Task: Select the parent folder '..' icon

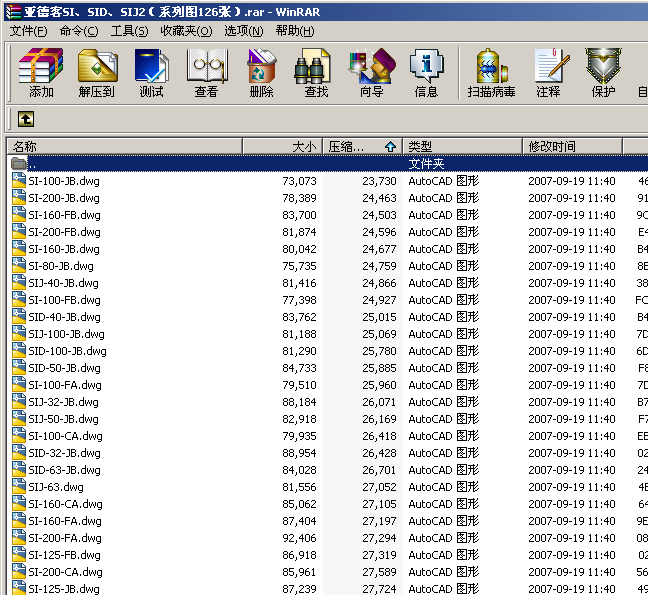Action: point(19,164)
